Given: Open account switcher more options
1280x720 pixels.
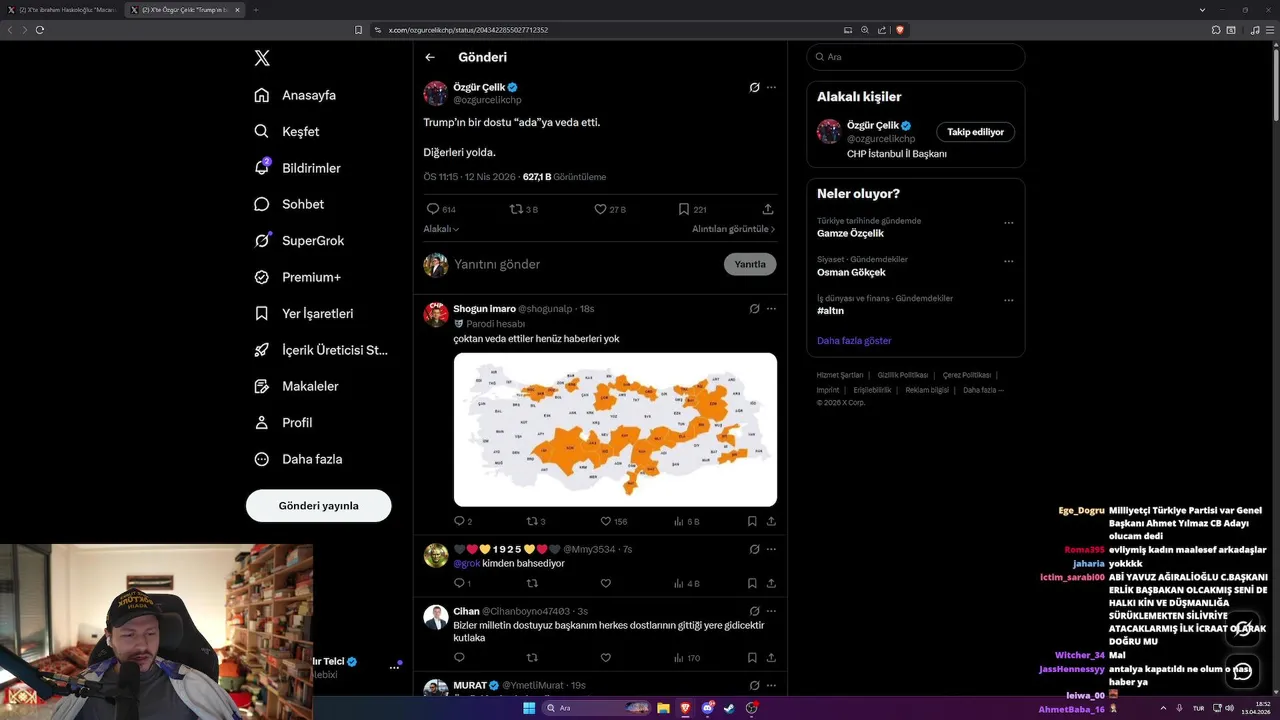Looking at the screenshot, I should (394, 667).
